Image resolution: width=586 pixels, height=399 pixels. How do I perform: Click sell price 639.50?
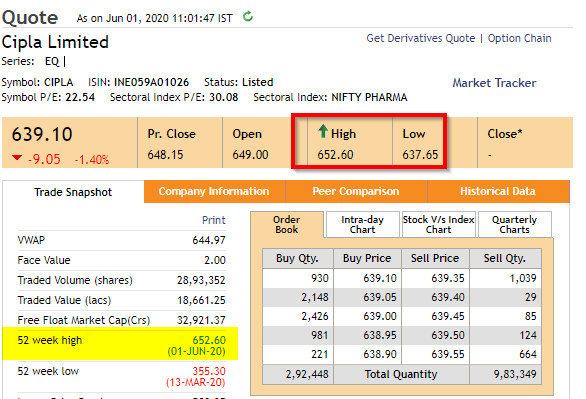(x=448, y=335)
